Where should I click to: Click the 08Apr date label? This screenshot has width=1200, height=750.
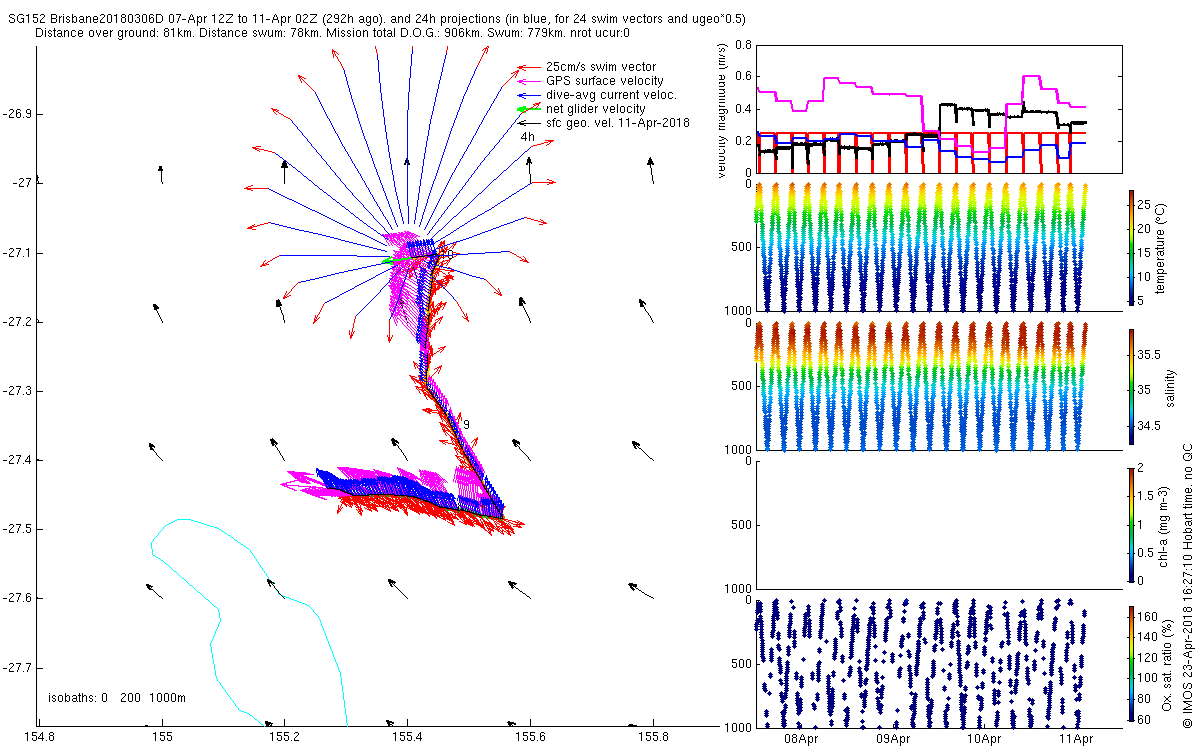click(x=800, y=739)
